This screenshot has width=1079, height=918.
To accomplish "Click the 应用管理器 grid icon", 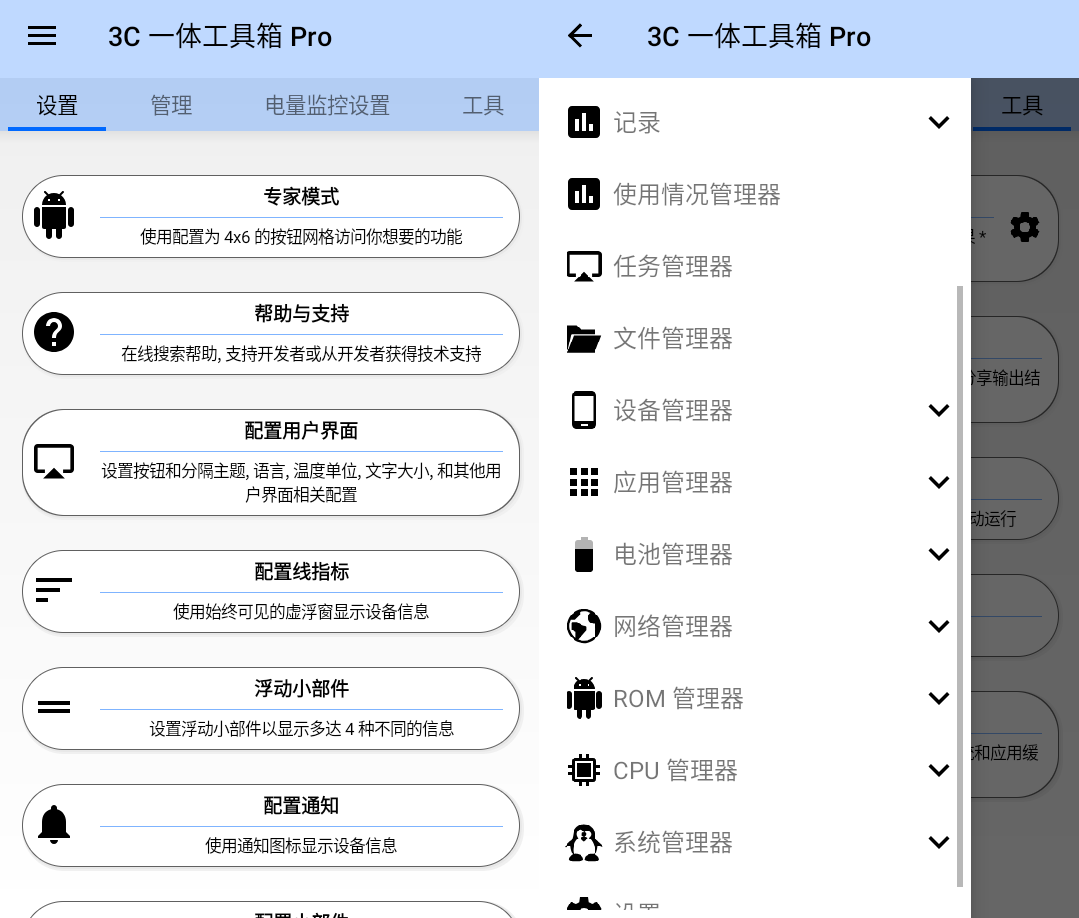I will 583,482.
